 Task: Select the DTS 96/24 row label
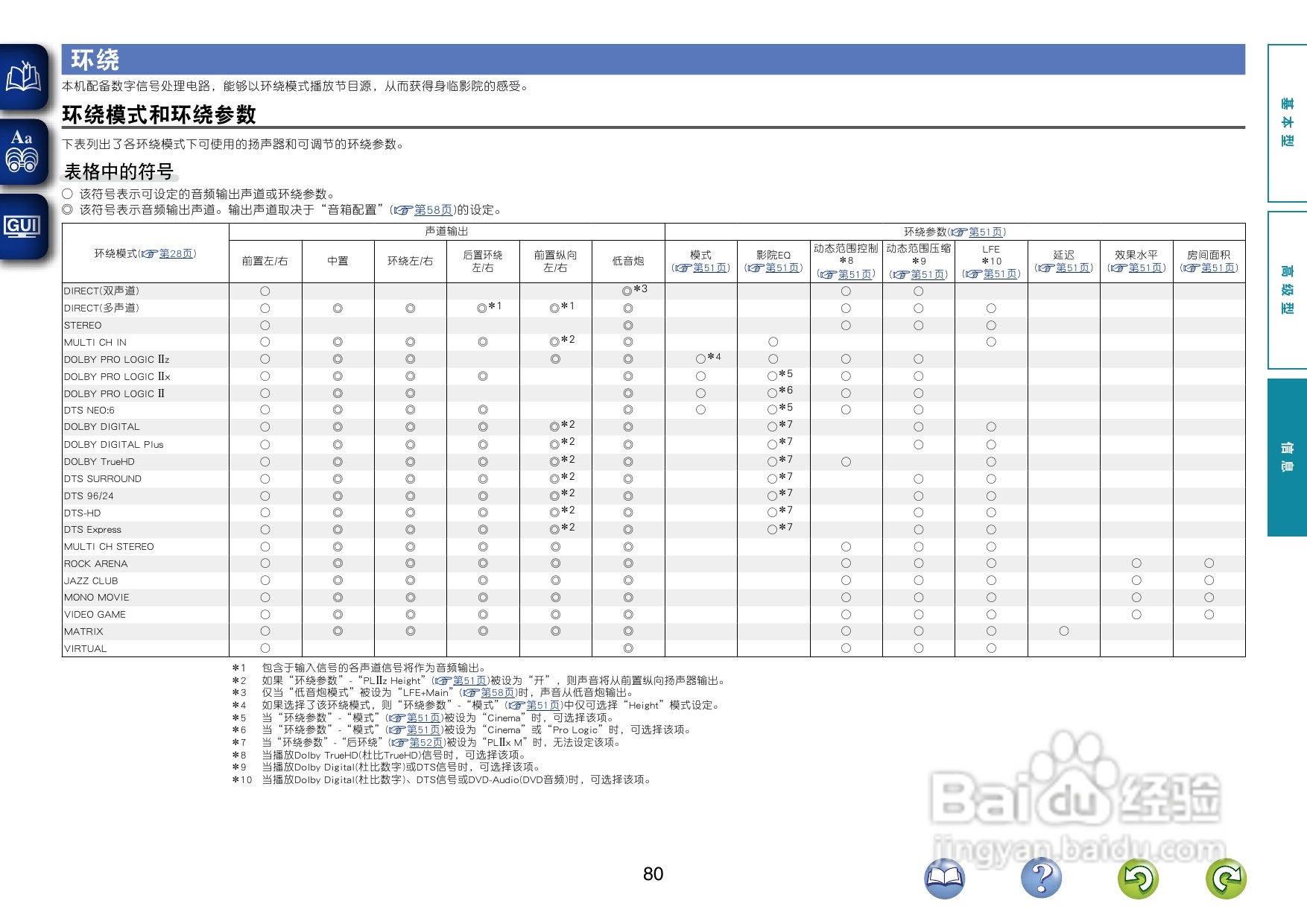[x=89, y=496]
